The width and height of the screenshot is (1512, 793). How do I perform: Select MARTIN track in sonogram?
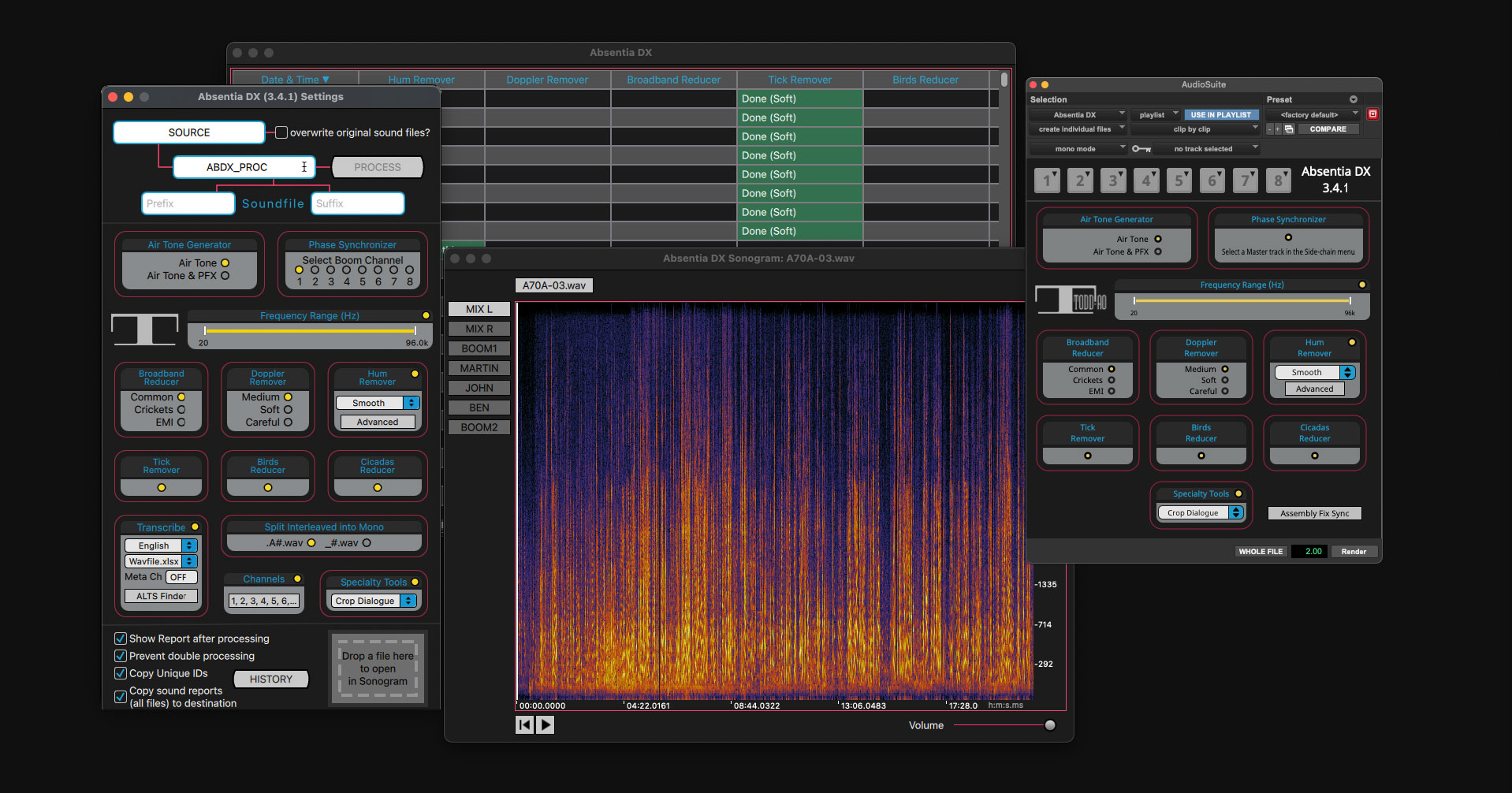[x=479, y=368]
